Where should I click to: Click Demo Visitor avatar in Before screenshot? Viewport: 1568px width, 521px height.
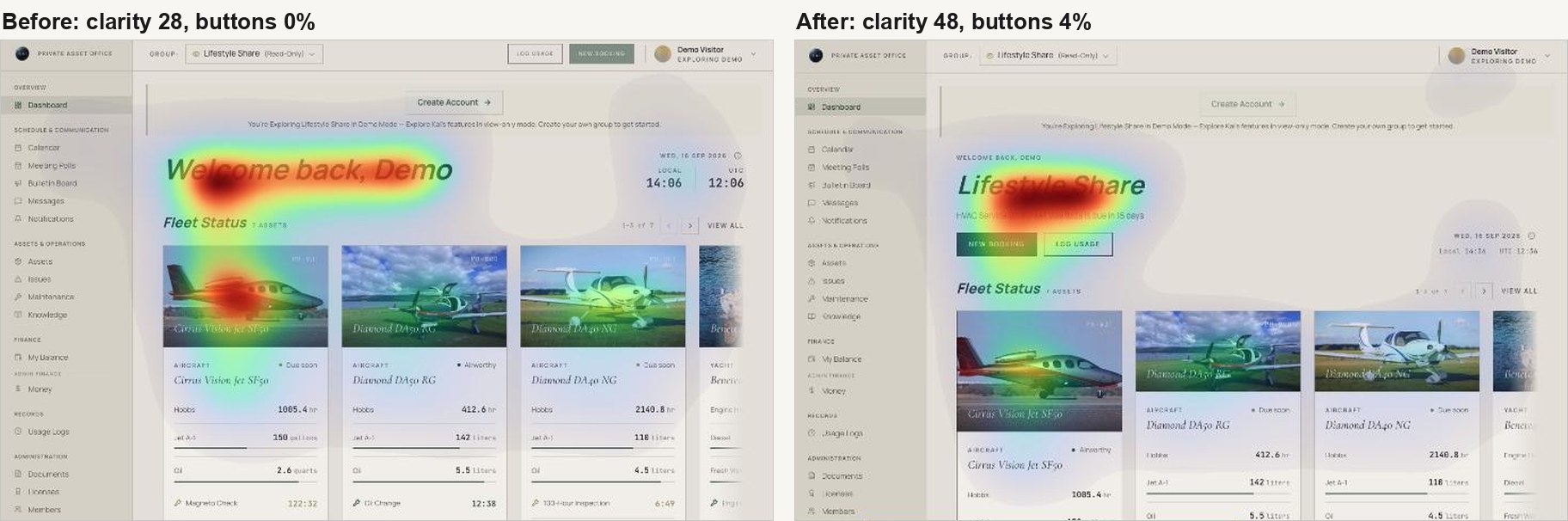tap(663, 54)
